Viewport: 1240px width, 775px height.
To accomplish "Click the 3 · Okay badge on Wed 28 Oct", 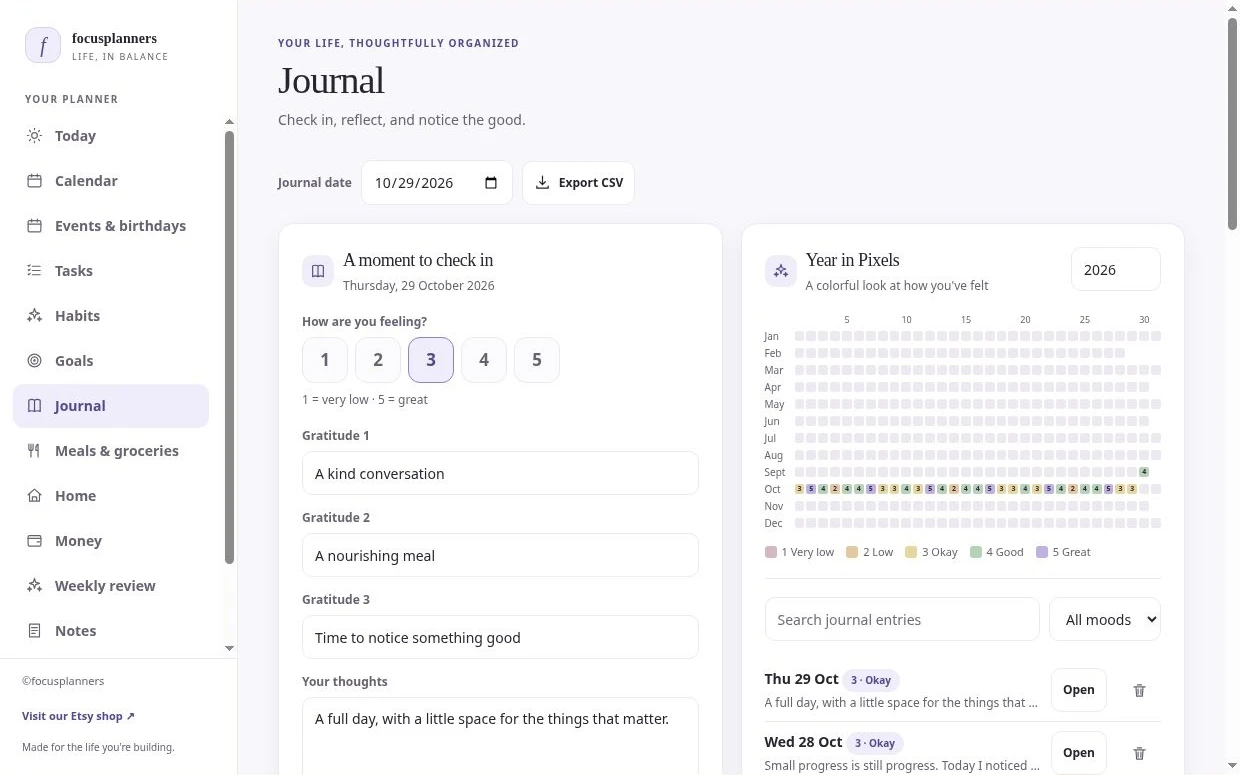I will [x=875, y=743].
